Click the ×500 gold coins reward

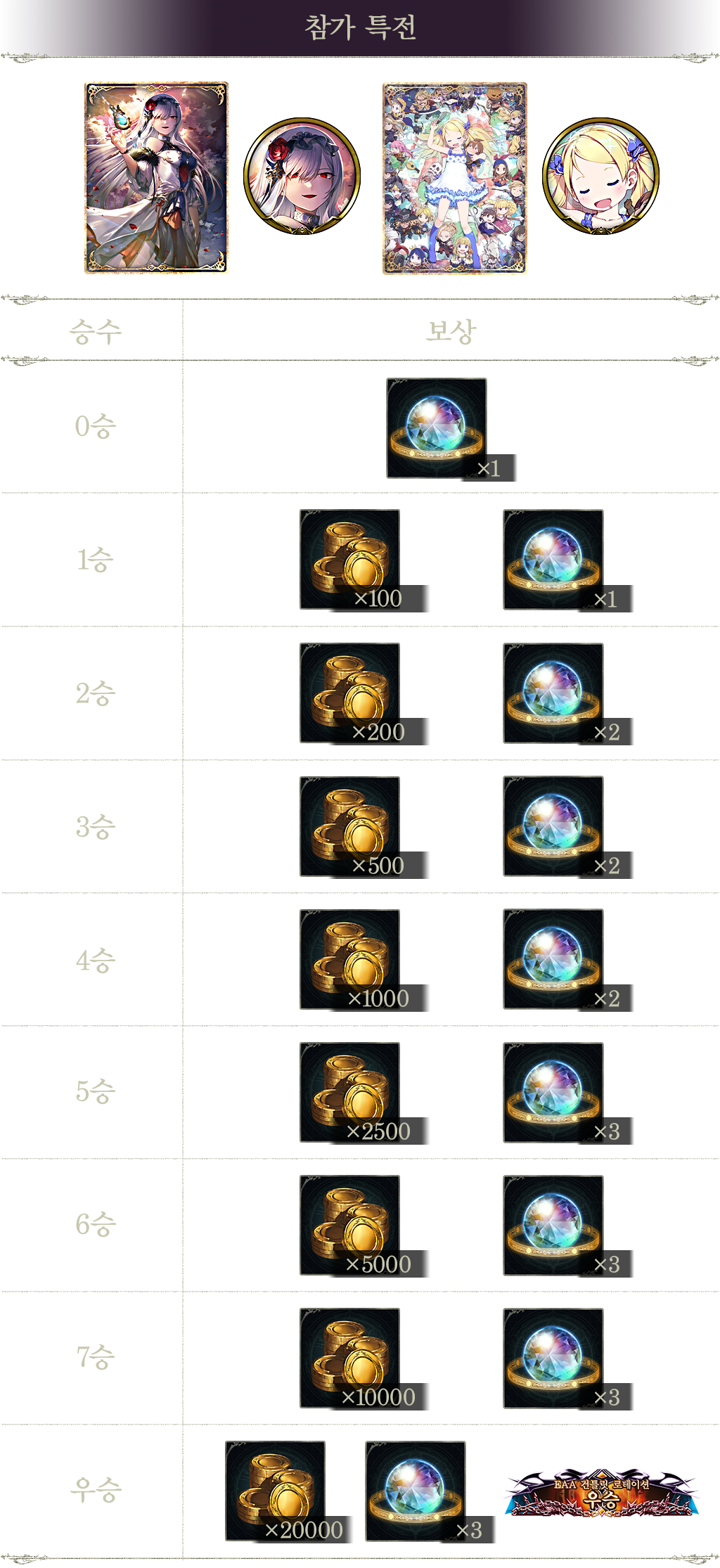(364, 828)
